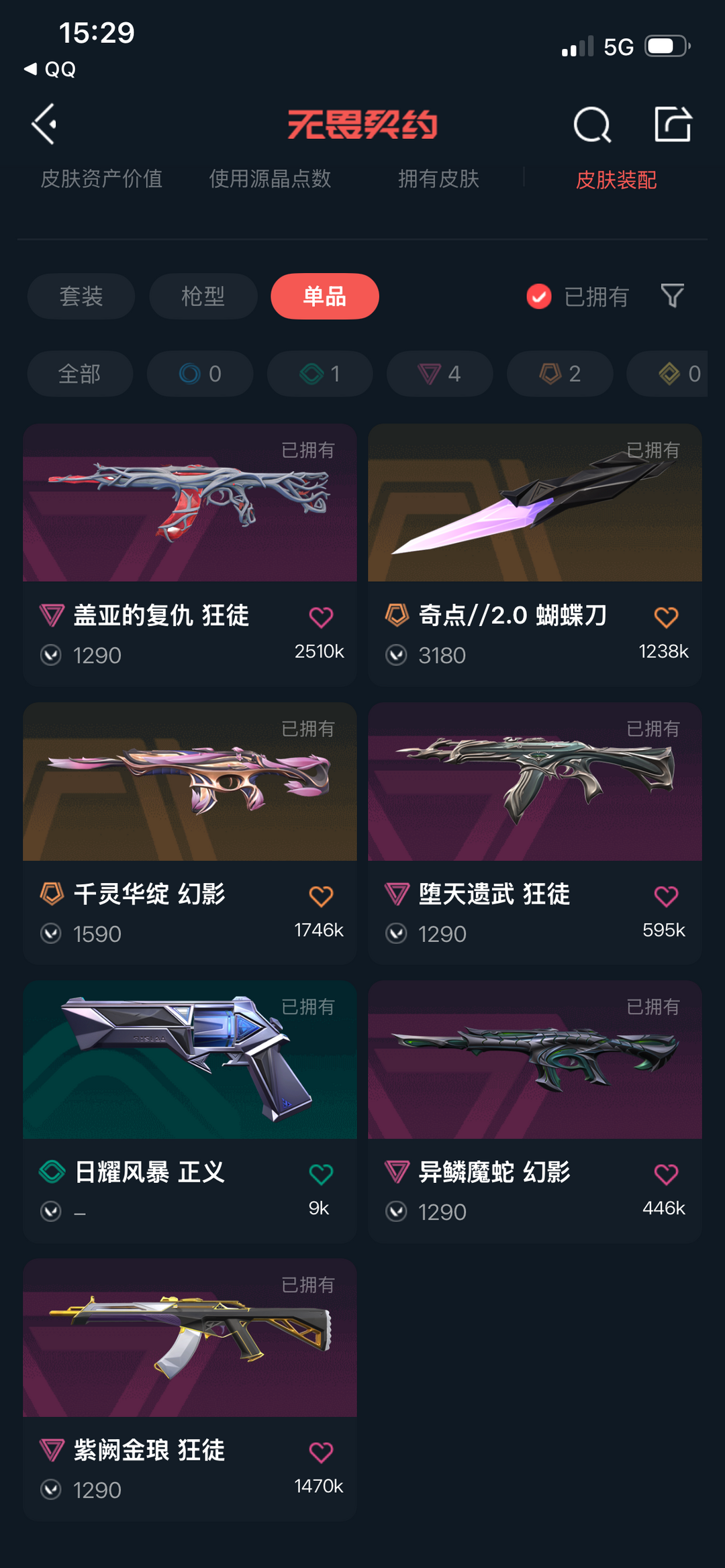725x1568 pixels.
Task: Tap the back arrow icon
Action: [x=44, y=124]
